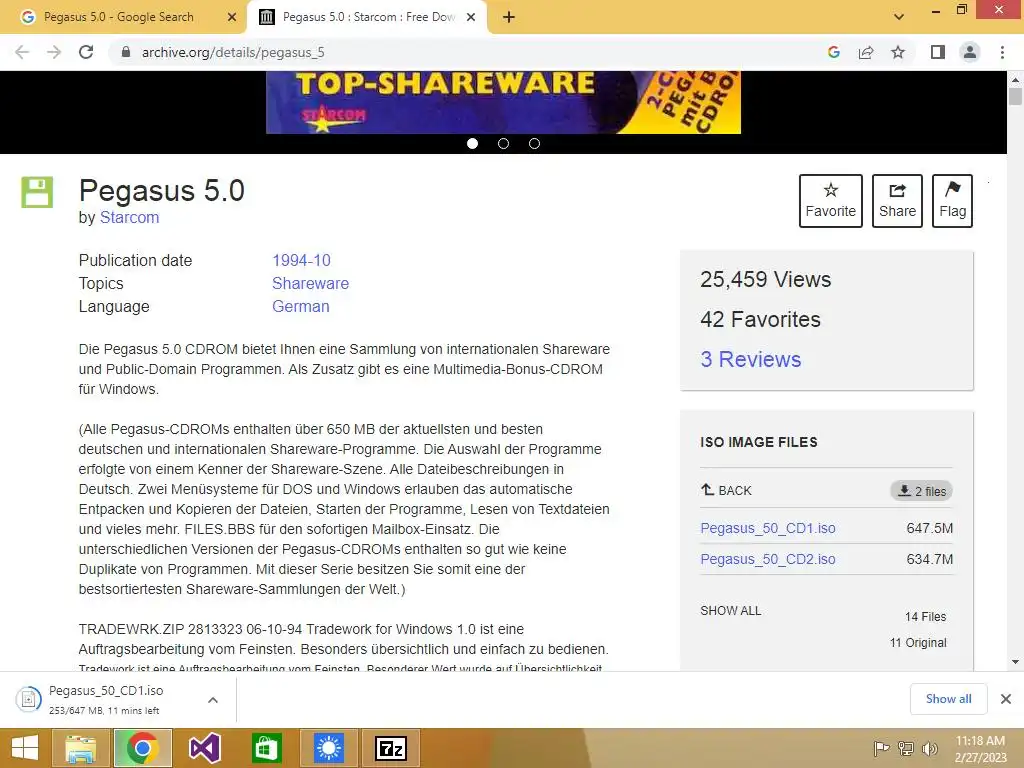1024x768 pixels.
Task: Click the Google icon in address bar
Action: (834, 52)
